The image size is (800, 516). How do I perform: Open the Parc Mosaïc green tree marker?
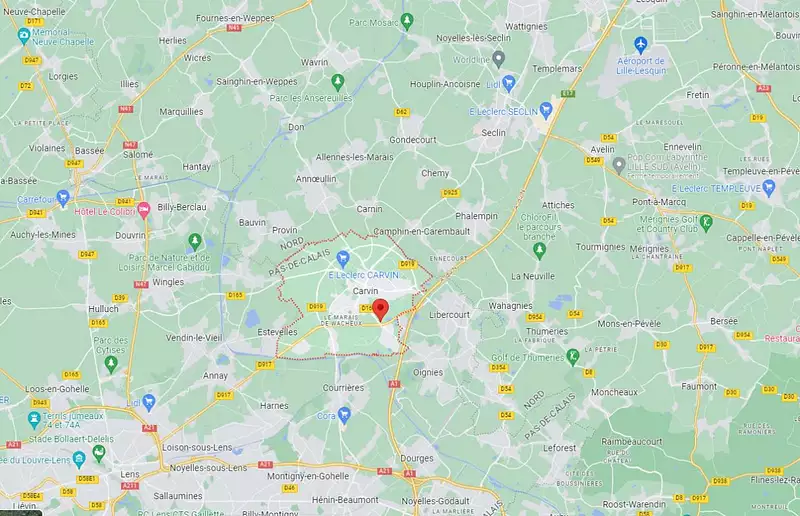coord(407,21)
